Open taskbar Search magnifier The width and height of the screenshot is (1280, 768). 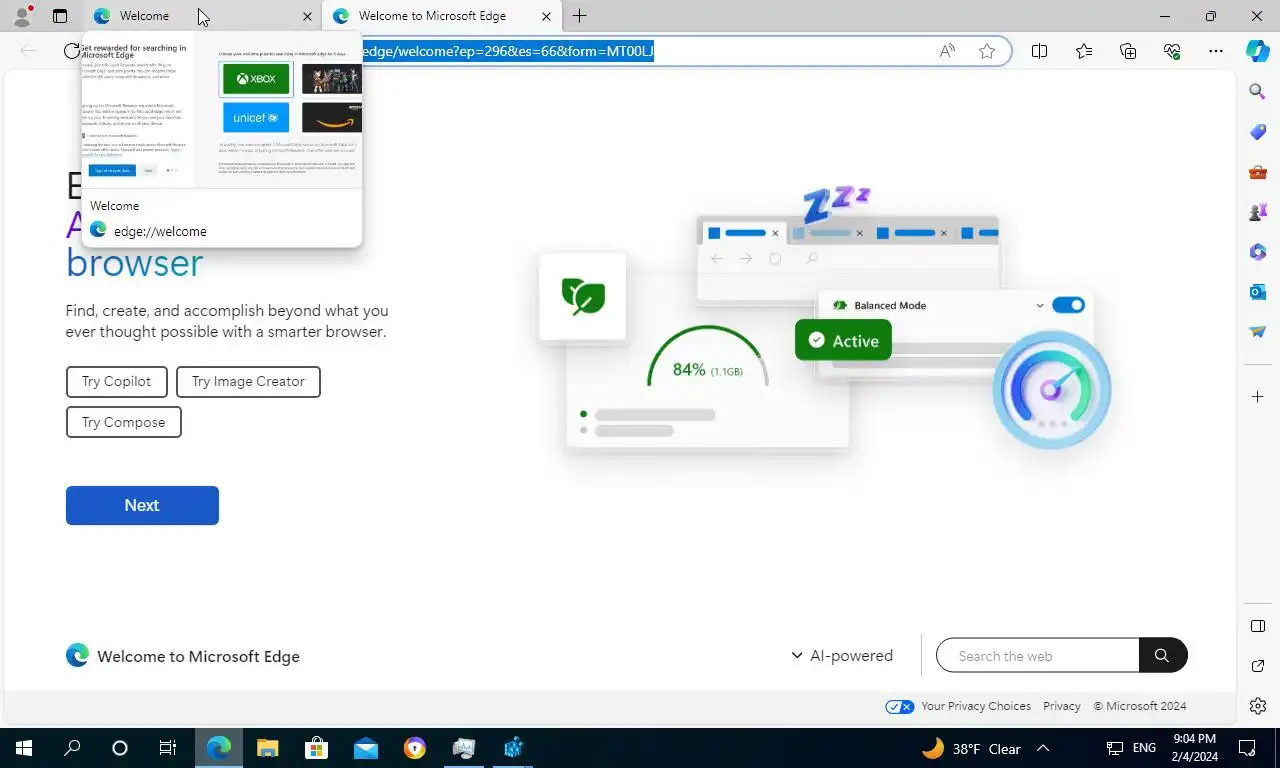pyautogui.click(x=72, y=748)
